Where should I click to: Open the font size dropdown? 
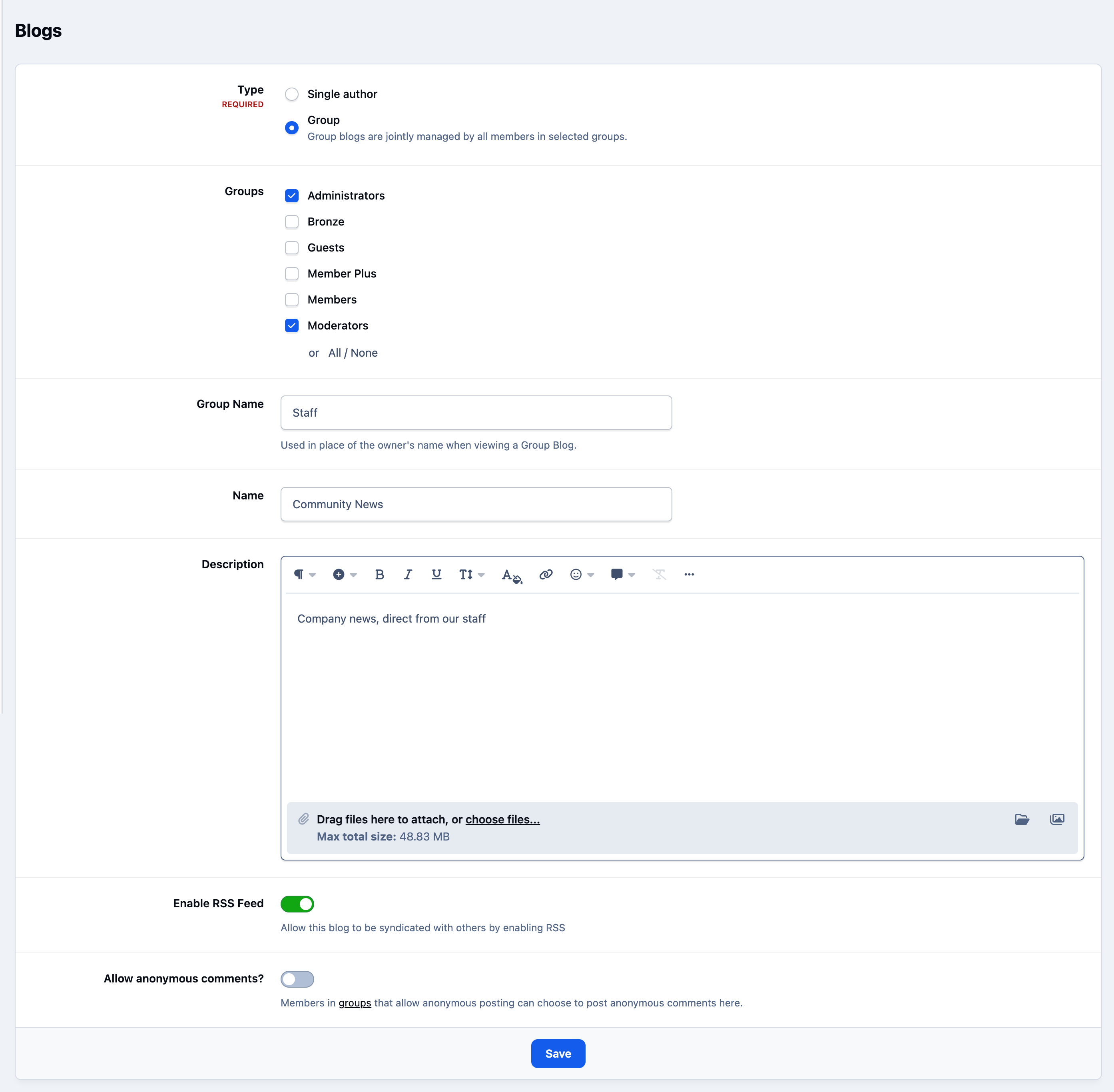[472, 575]
